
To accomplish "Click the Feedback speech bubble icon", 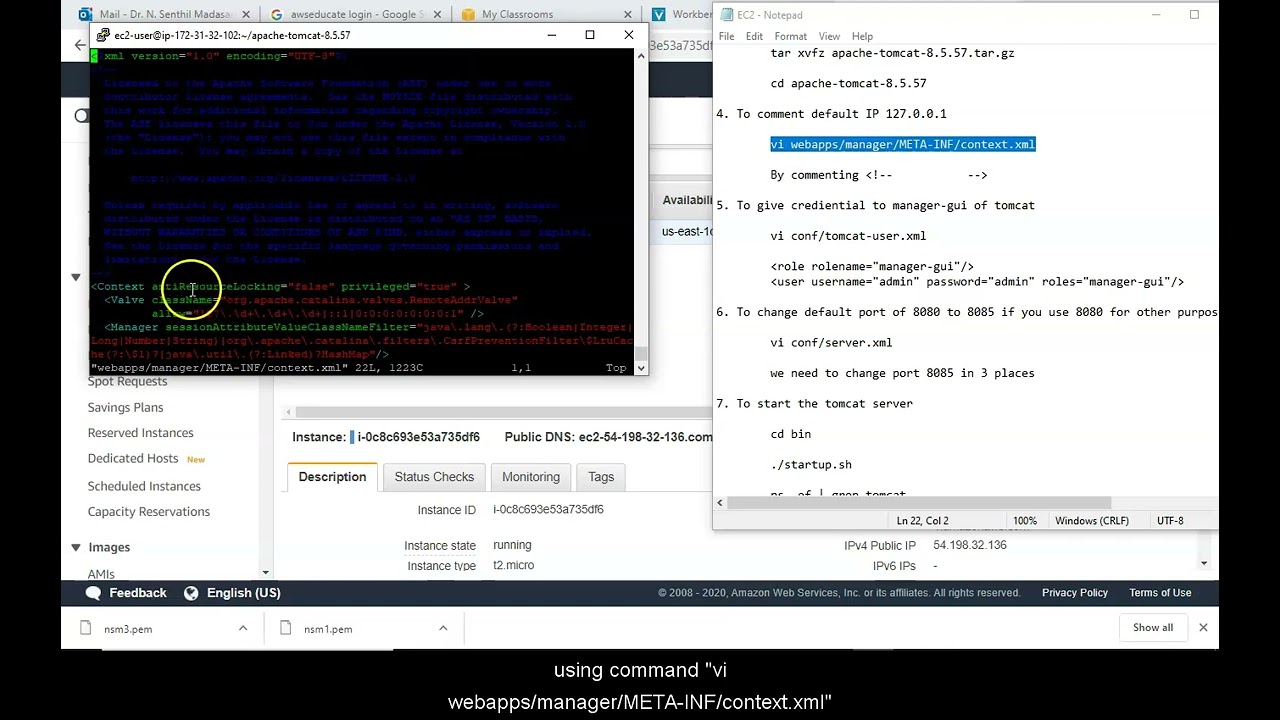I will click(x=93, y=593).
